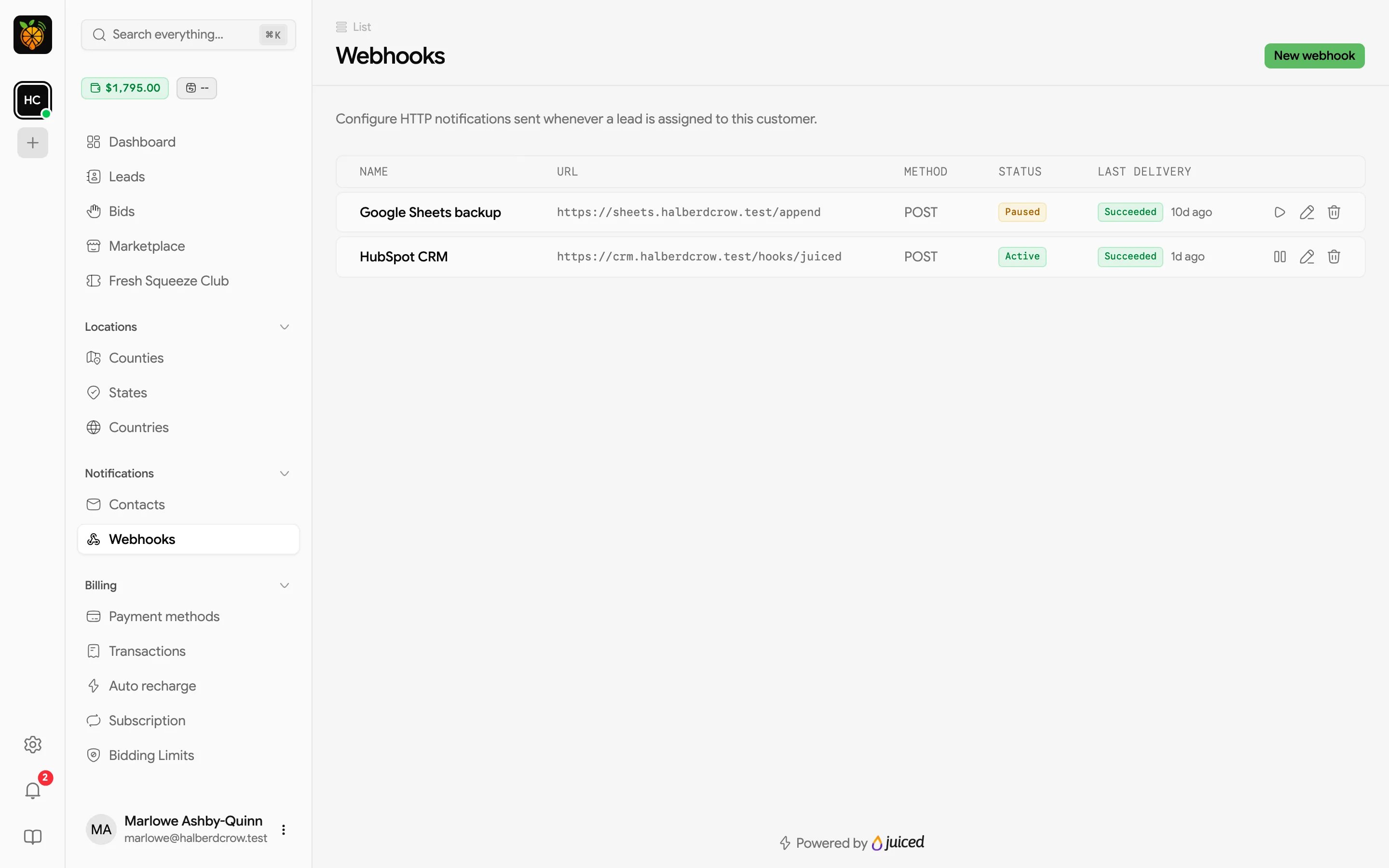Screen dimensions: 1389x868
Task: Resume the Google Sheets backup webhook
Action: coord(1280,212)
